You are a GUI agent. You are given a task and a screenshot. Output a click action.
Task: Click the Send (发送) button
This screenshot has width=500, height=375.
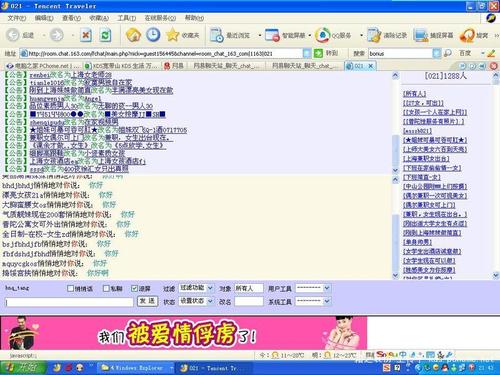(x=147, y=301)
